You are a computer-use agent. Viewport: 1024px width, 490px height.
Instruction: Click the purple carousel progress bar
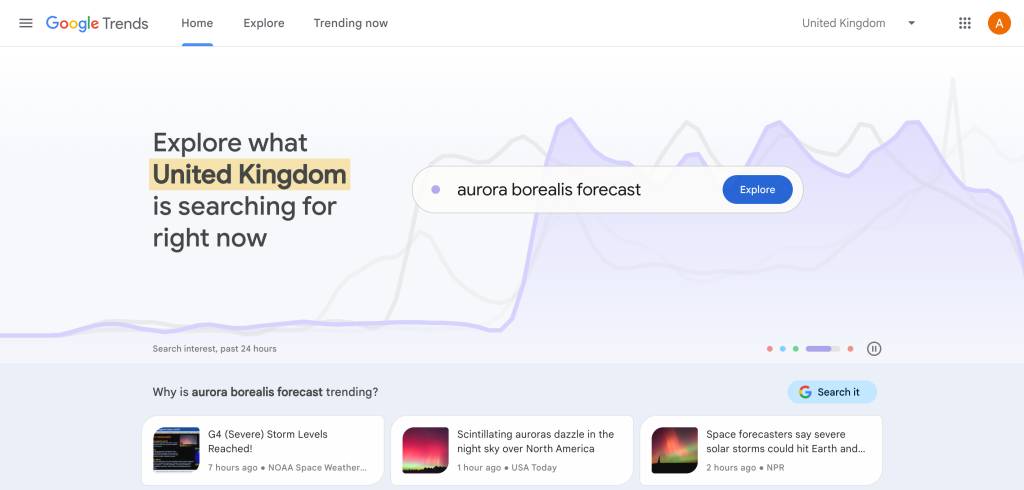[822, 349]
